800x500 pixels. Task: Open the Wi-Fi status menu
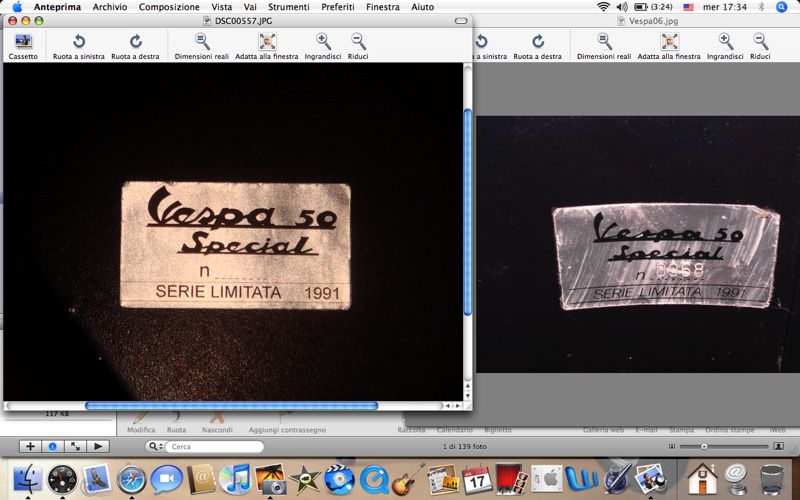click(x=604, y=7)
